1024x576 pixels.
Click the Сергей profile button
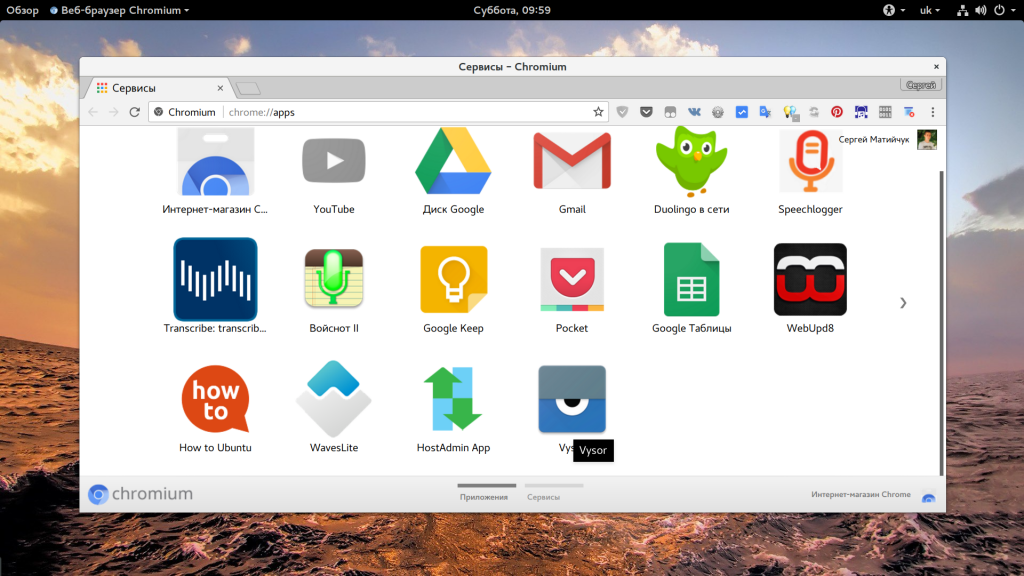pyautogui.click(x=920, y=86)
